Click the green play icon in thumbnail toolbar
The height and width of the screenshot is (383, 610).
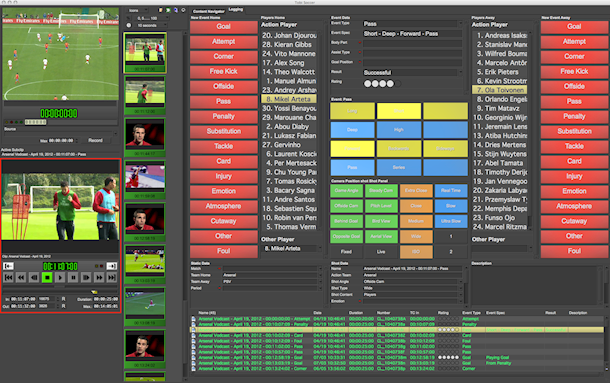tap(168, 10)
